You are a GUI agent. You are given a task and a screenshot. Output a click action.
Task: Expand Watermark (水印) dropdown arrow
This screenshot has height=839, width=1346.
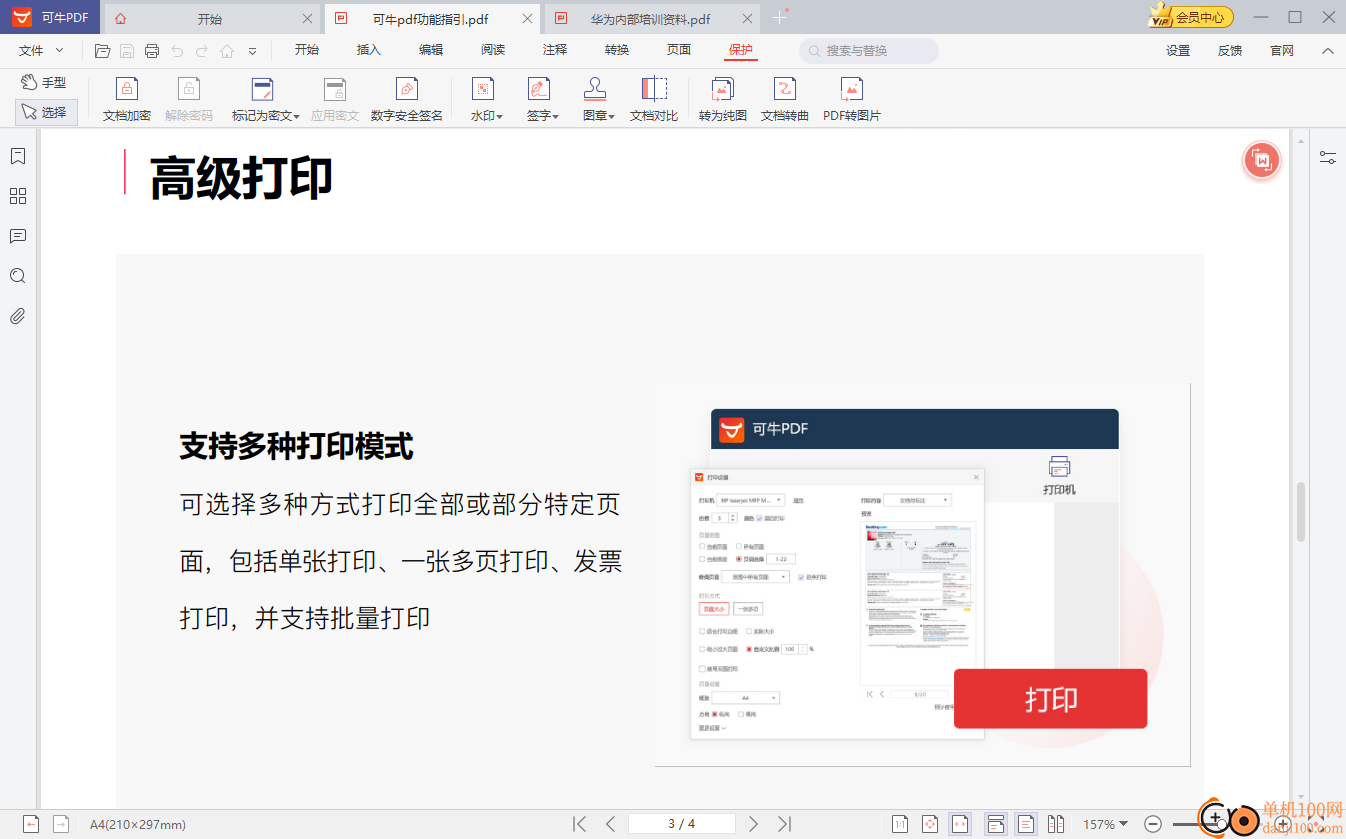pos(499,116)
